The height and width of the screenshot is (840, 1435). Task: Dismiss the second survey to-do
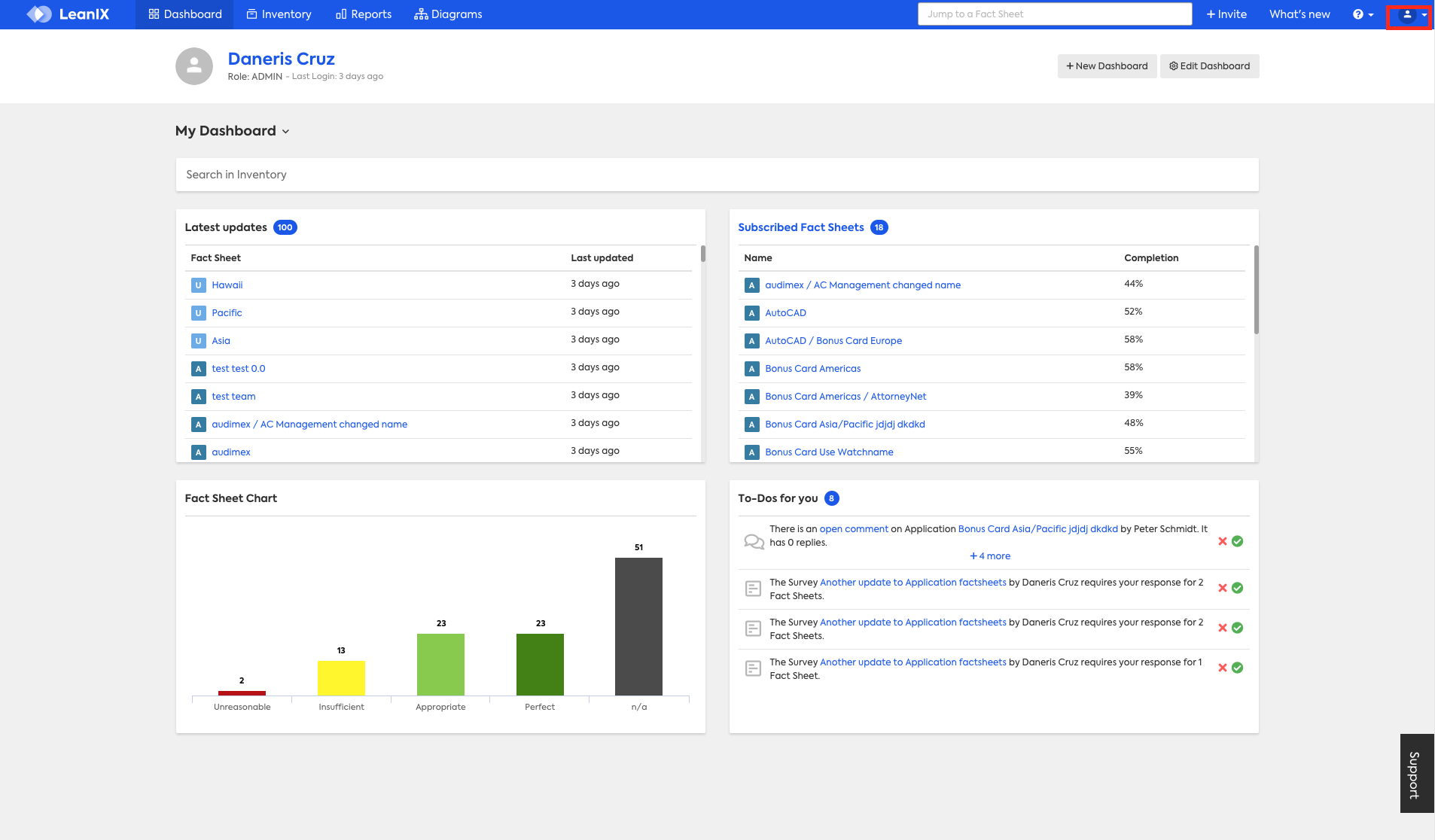tap(1223, 628)
